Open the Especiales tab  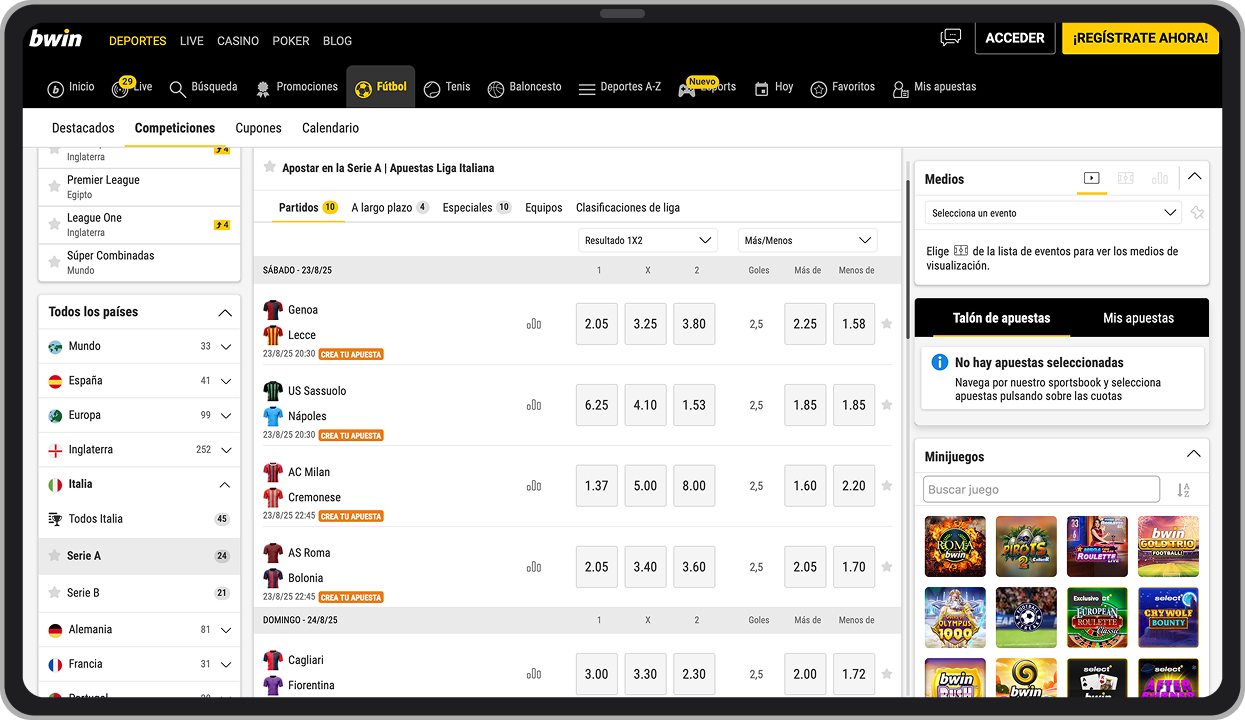click(x=477, y=207)
